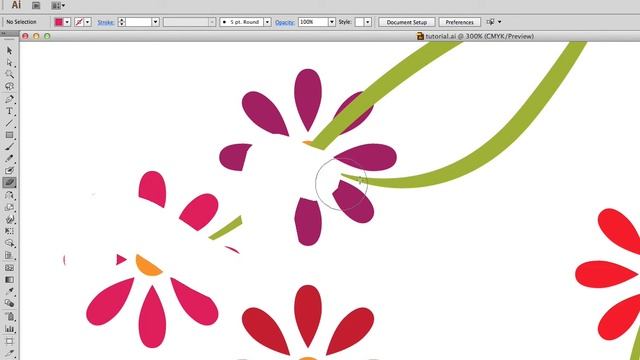Click the pink Fill color swatch
This screenshot has width=640, height=360.
[x=59, y=22]
